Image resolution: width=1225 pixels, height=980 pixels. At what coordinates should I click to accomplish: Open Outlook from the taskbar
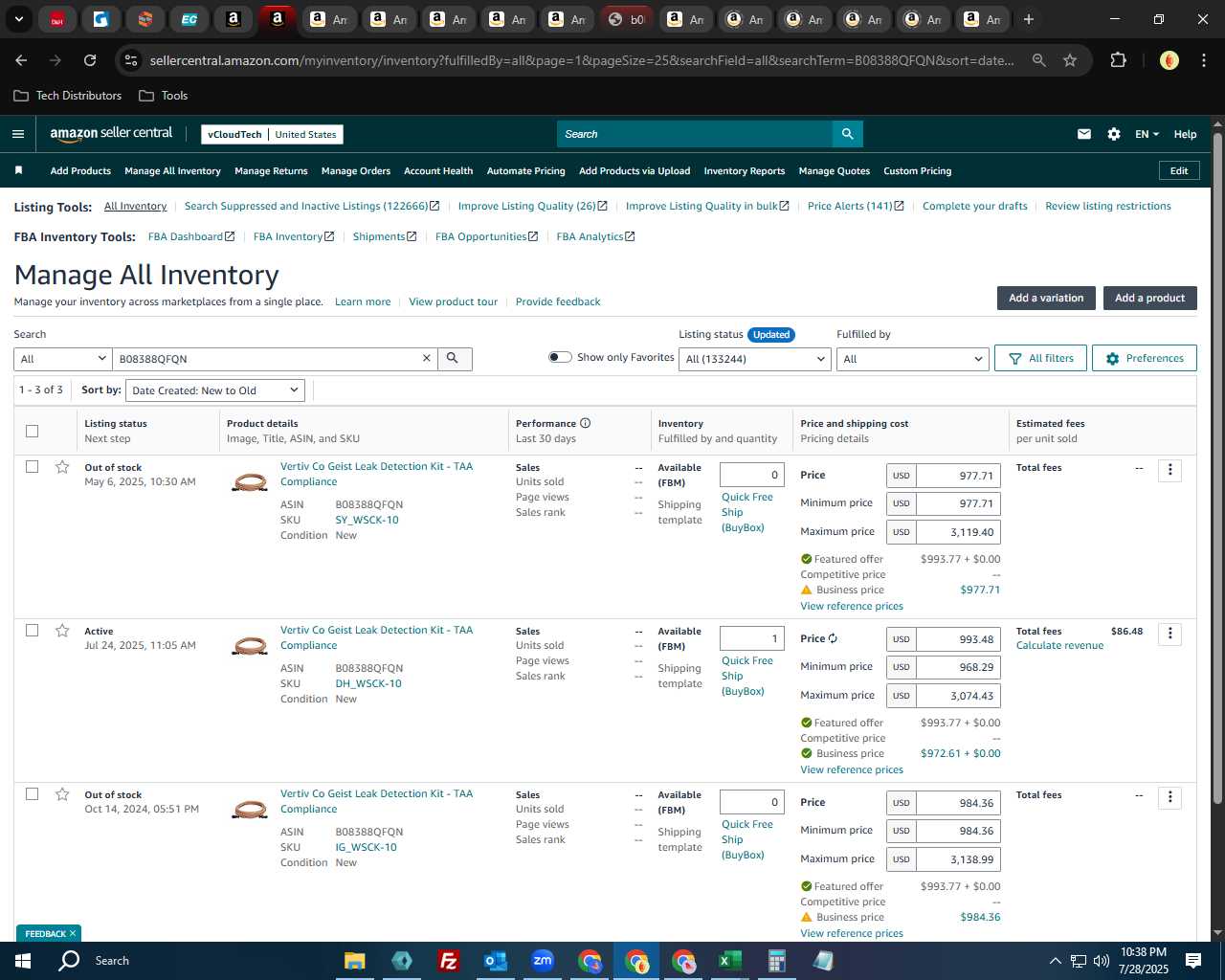495,961
